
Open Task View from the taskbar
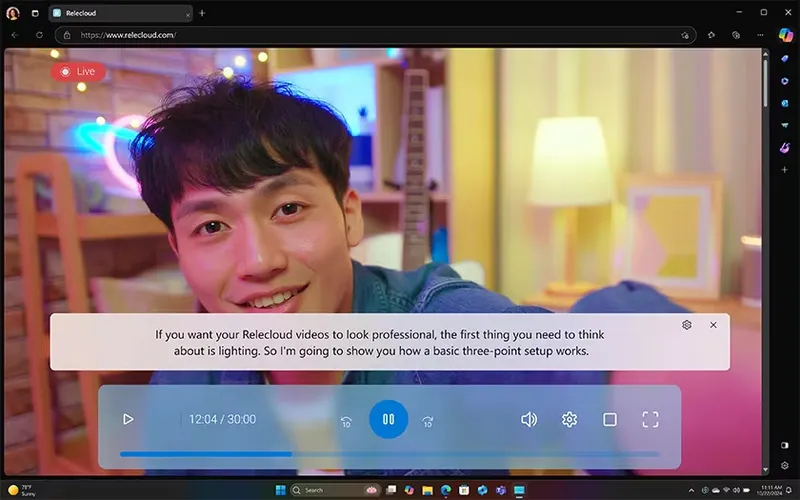click(391, 490)
